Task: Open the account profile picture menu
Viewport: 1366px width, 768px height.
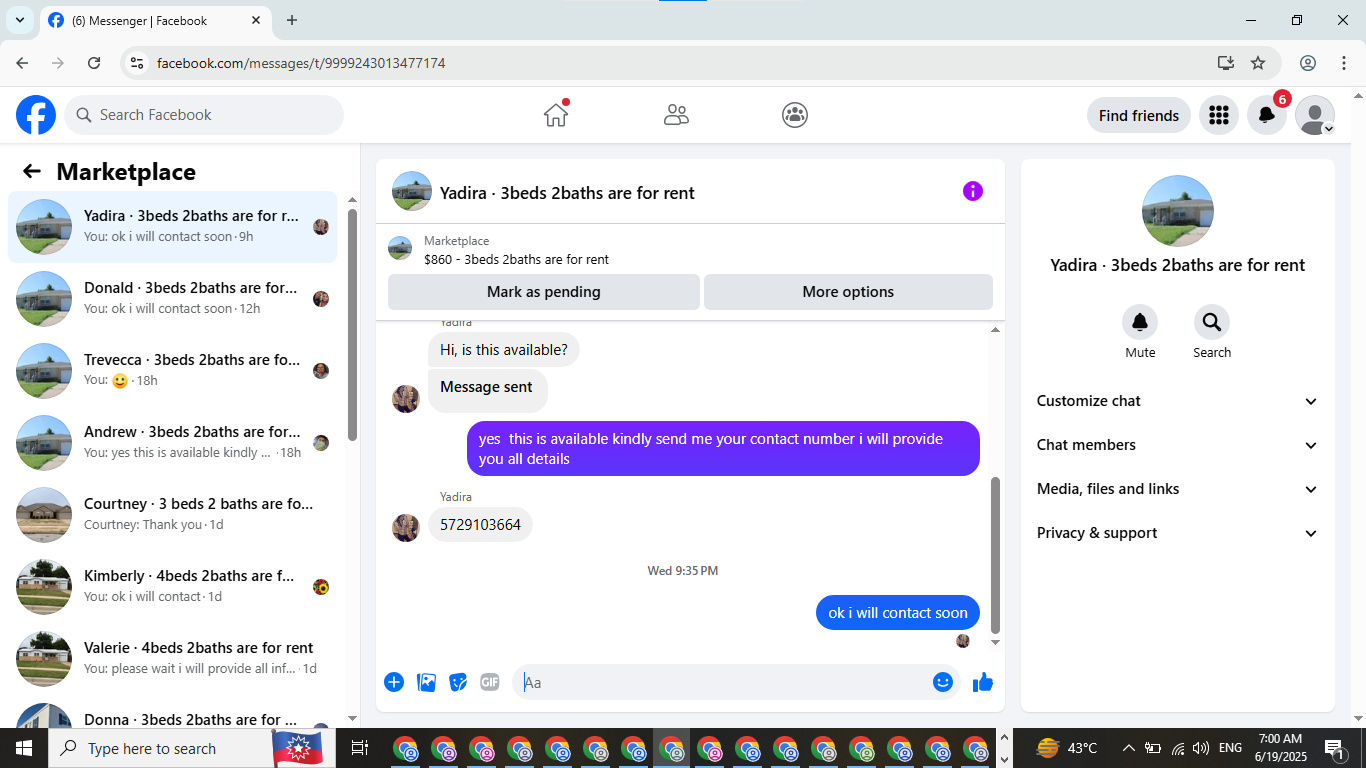Action: pyautogui.click(x=1314, y=115)
